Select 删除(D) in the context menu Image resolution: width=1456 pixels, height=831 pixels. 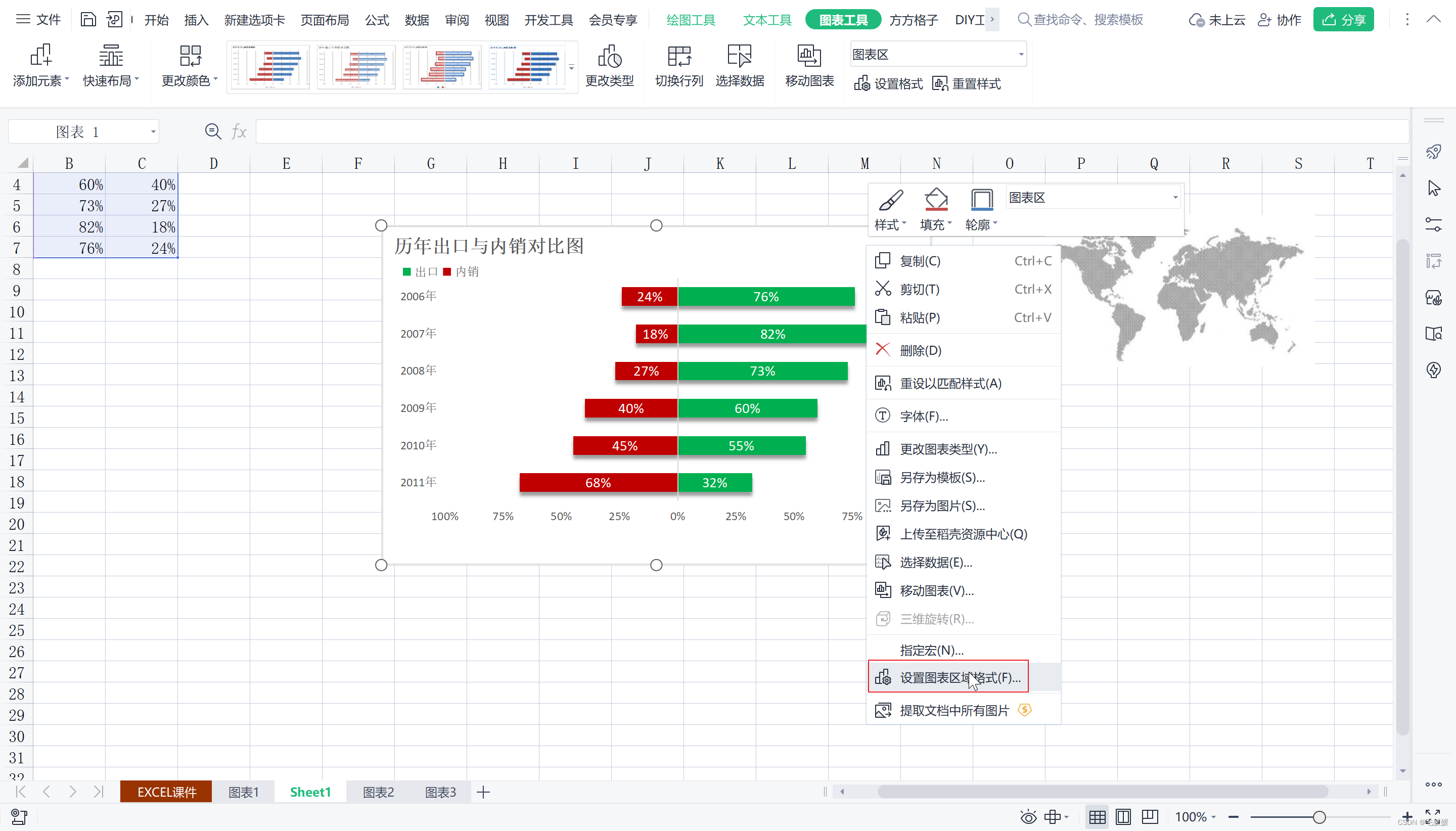coord(964,350)
